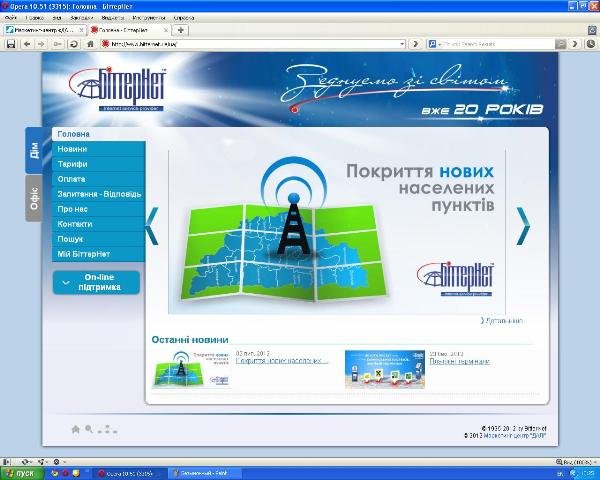
Task: Show the next slide with right chevron
Action: tap(523, 226)
